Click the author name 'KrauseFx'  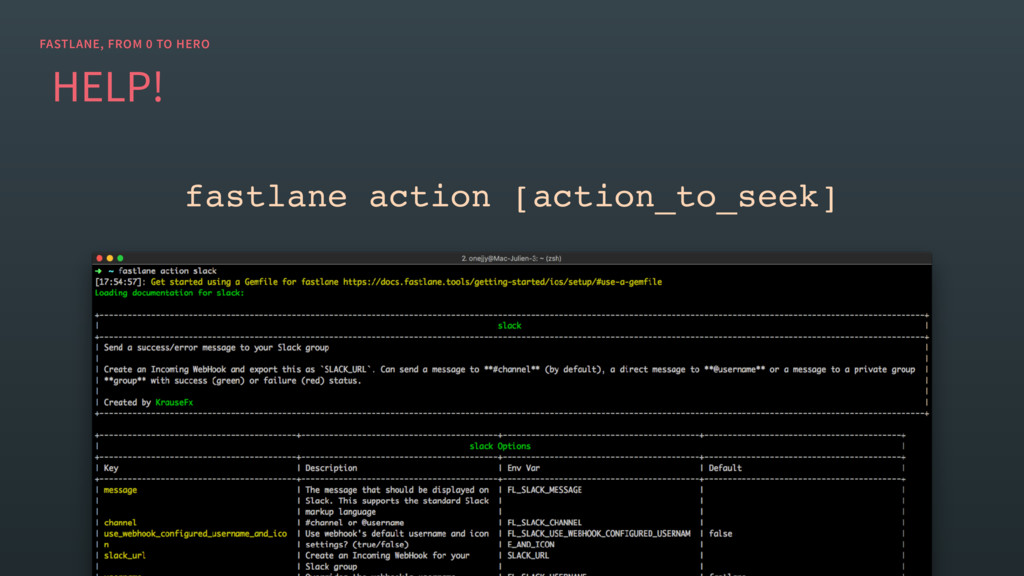pos(174,403)
